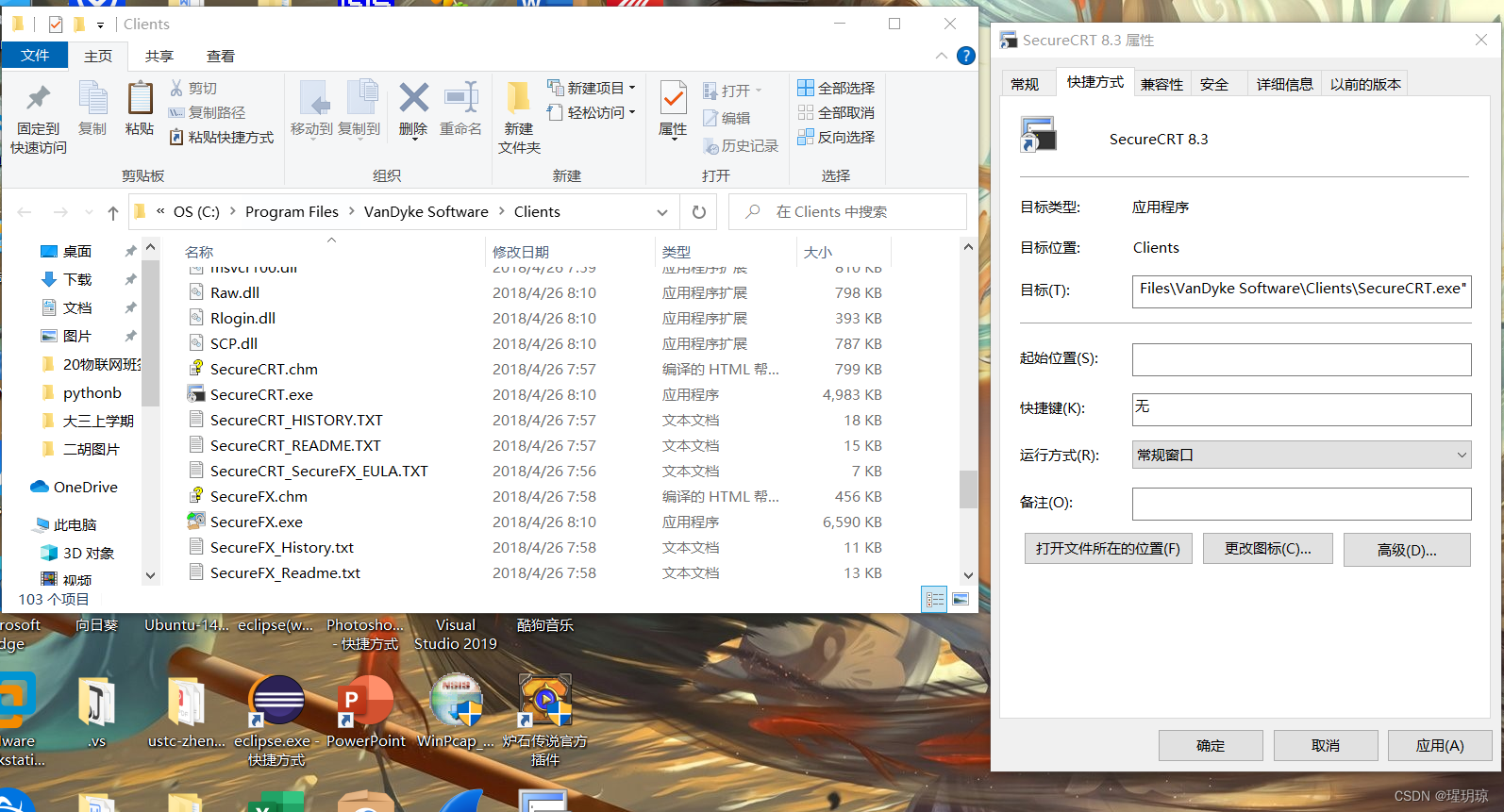The height and width of the screenshot is (812, 1504).
Task: Click Open File Location button
Action: tap(1109, 549)
